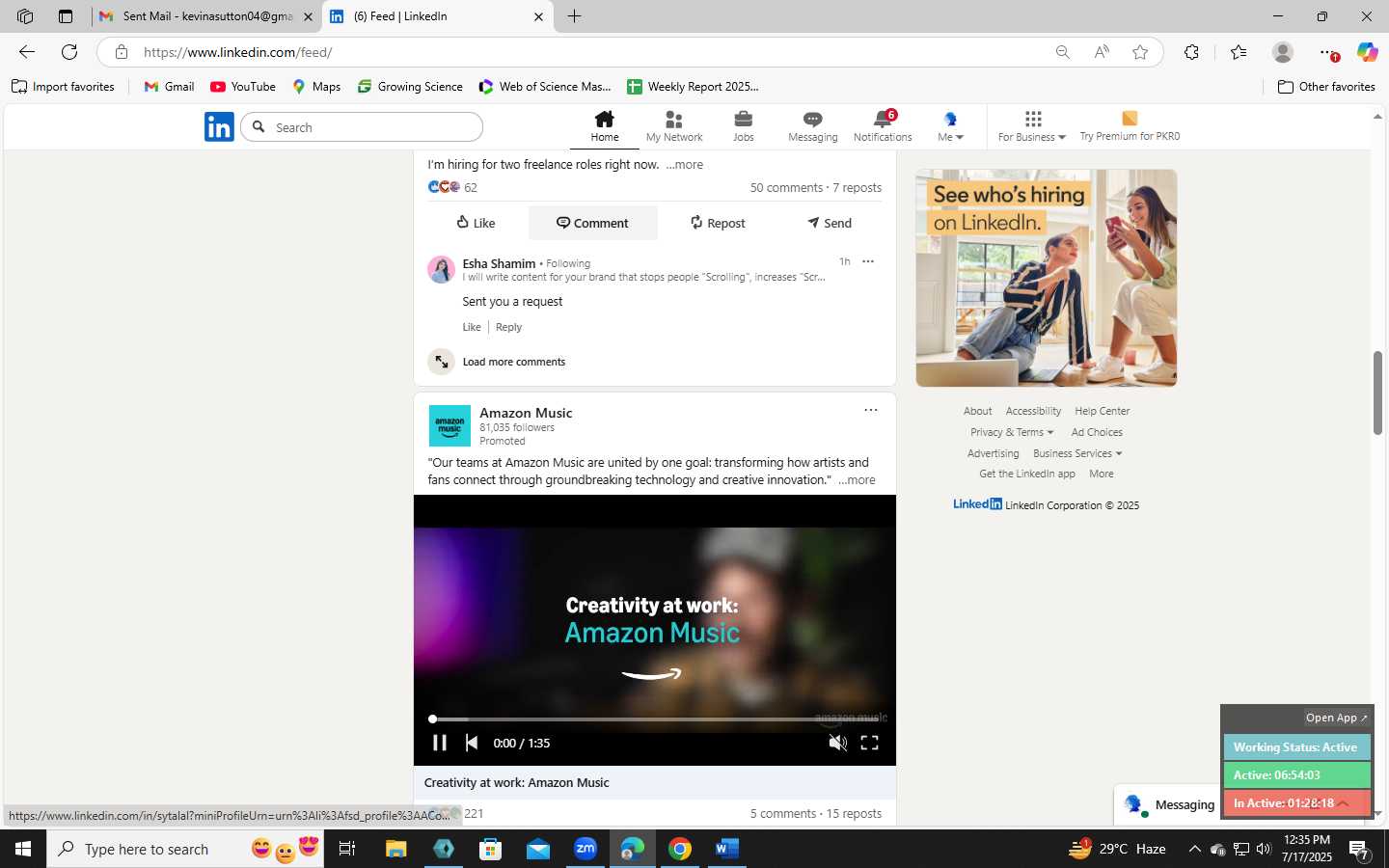Like the freelance roles post
The width and height of the screenshot is (1389, 868).
pos(476,223)
